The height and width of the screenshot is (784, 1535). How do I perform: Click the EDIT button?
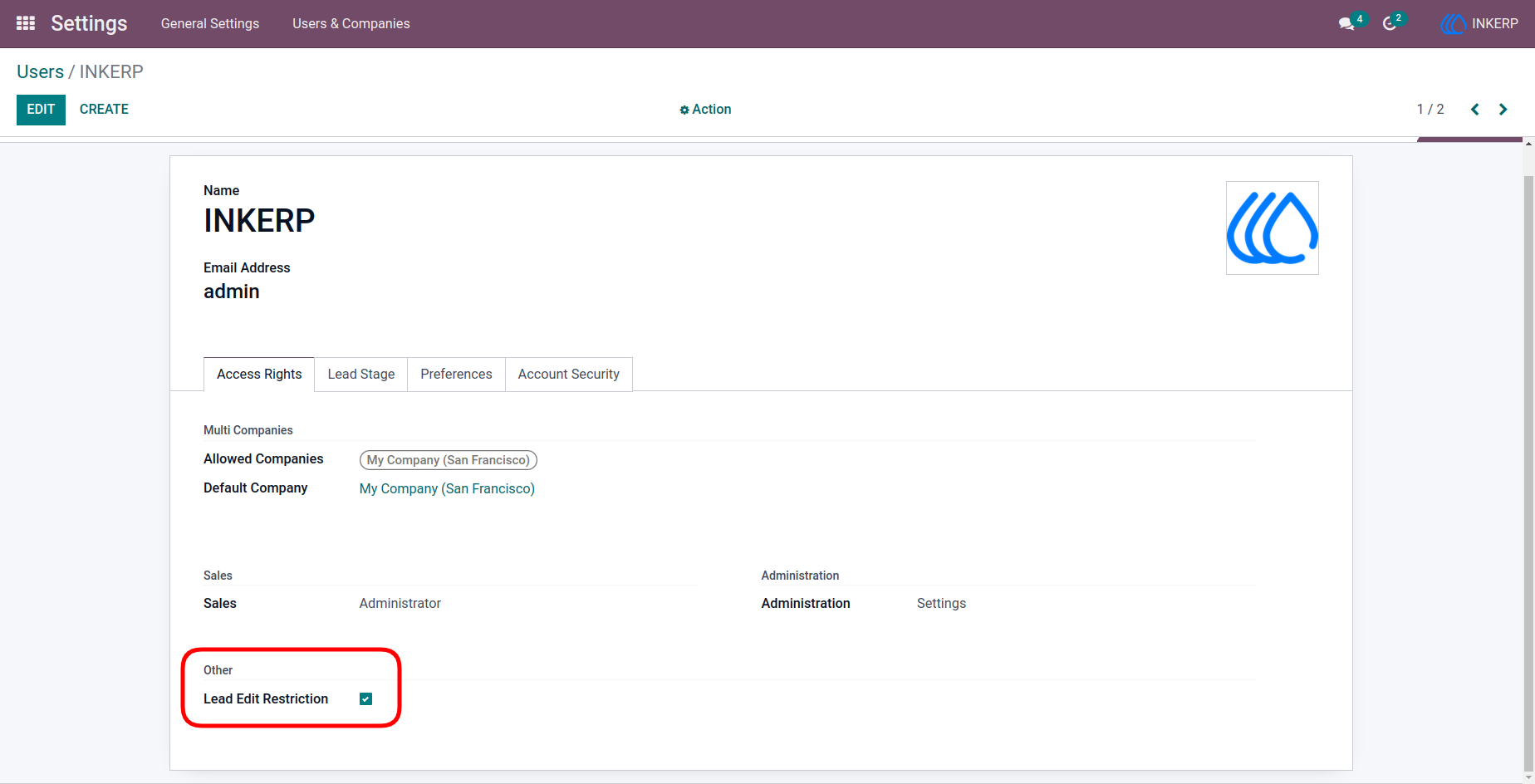point(41,110)
